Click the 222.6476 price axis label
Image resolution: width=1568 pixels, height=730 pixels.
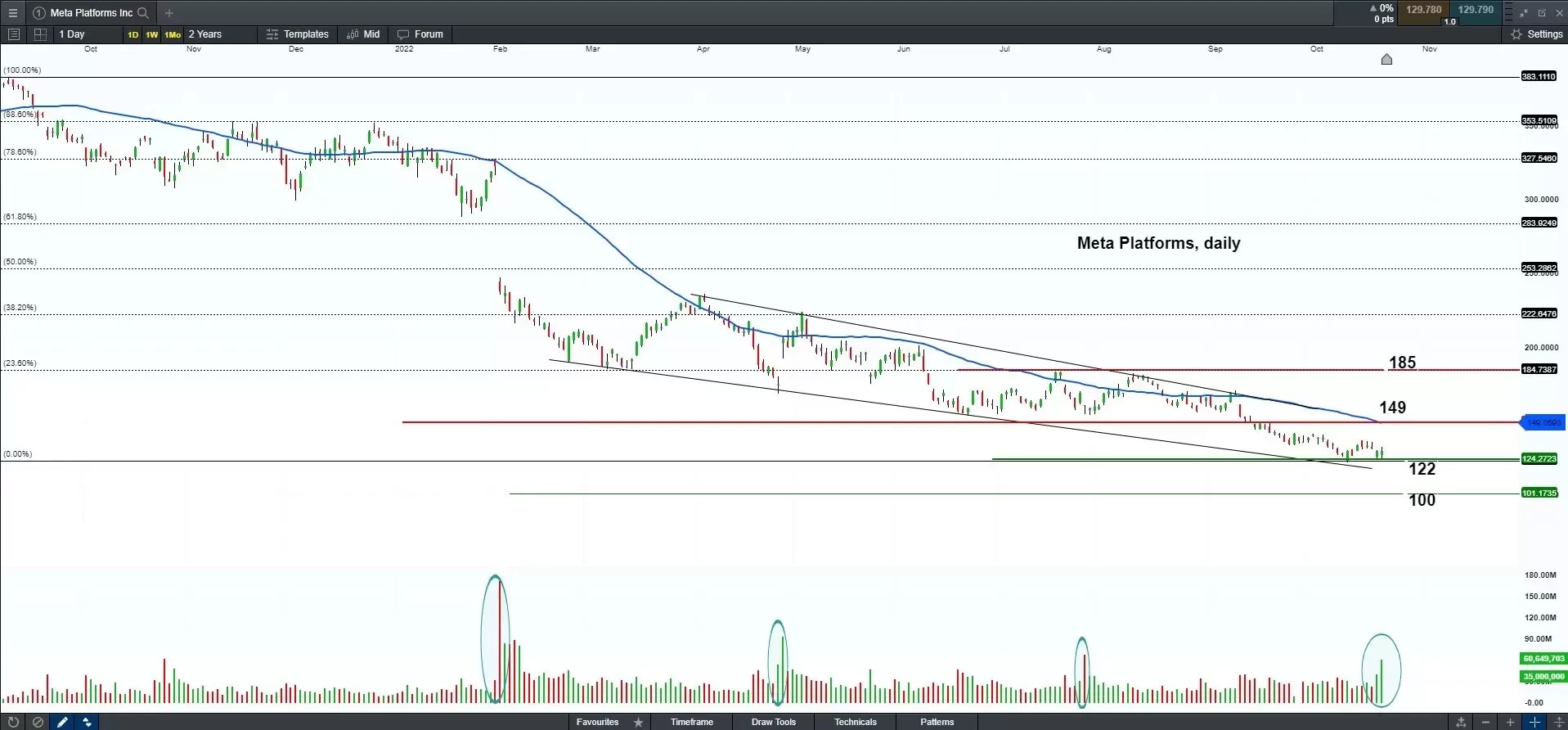(1539, 313)
